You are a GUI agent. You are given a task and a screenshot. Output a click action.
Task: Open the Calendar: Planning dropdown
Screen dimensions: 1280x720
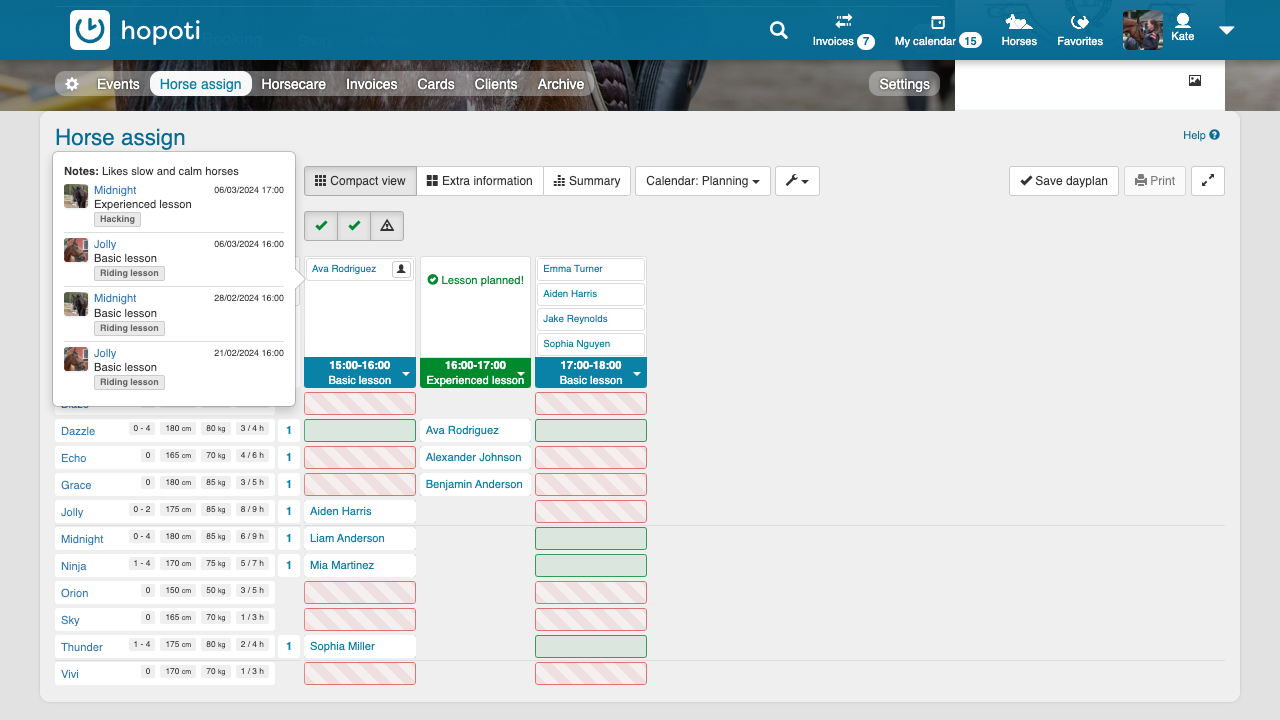point(702,181)
